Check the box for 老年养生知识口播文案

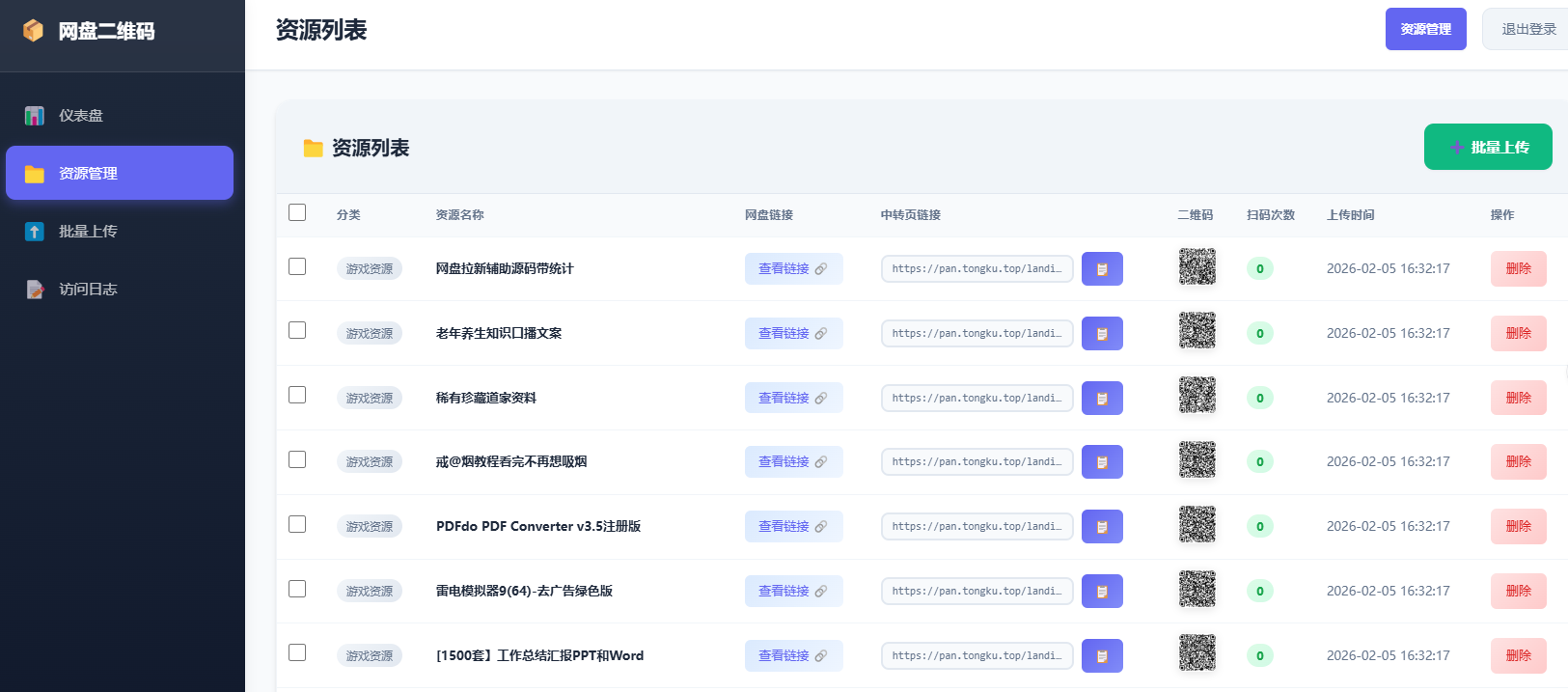point(297,330)
